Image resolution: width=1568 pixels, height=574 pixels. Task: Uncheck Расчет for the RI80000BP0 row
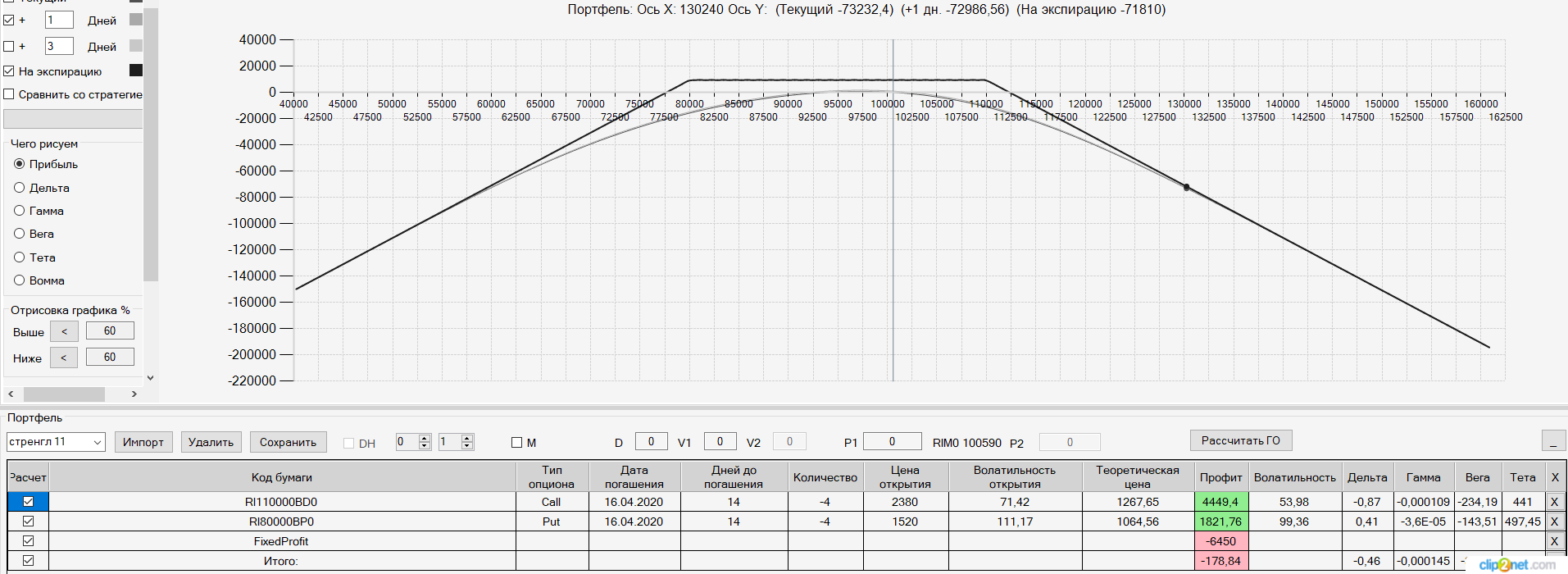29,522
